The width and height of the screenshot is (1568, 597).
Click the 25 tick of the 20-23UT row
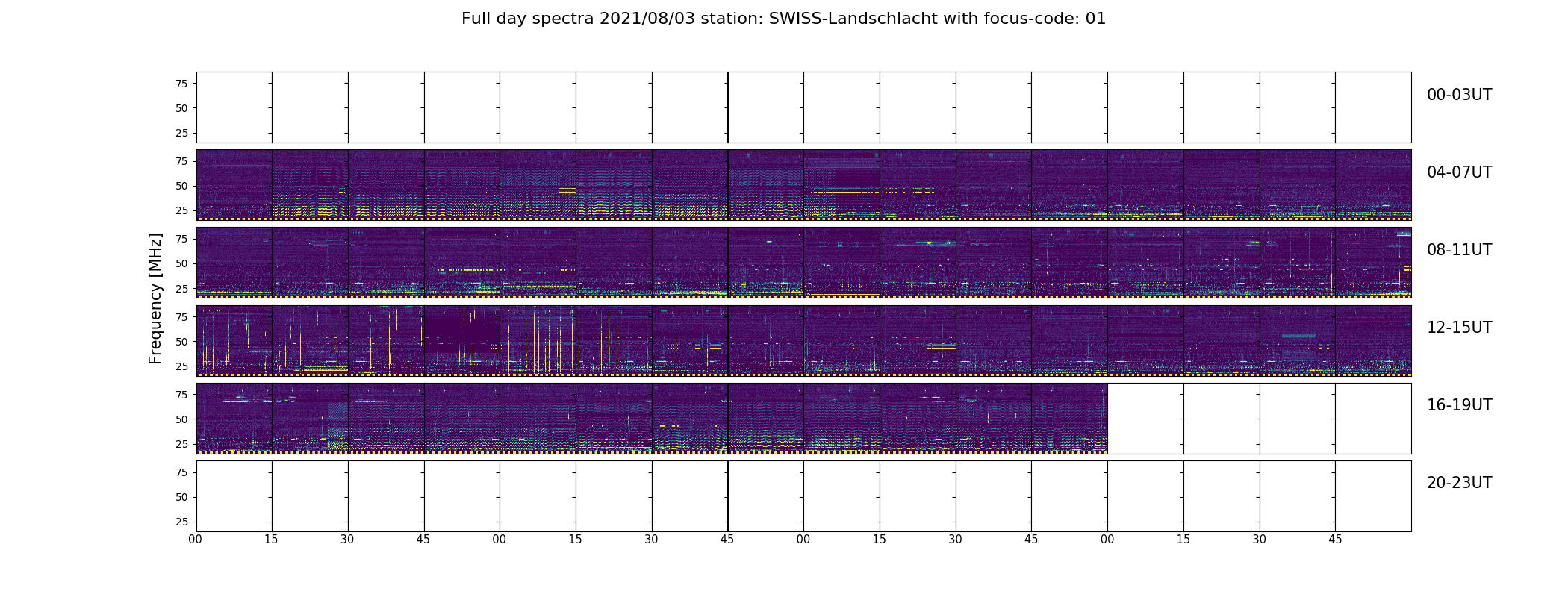pyautogui.click(x=181, y=522)
